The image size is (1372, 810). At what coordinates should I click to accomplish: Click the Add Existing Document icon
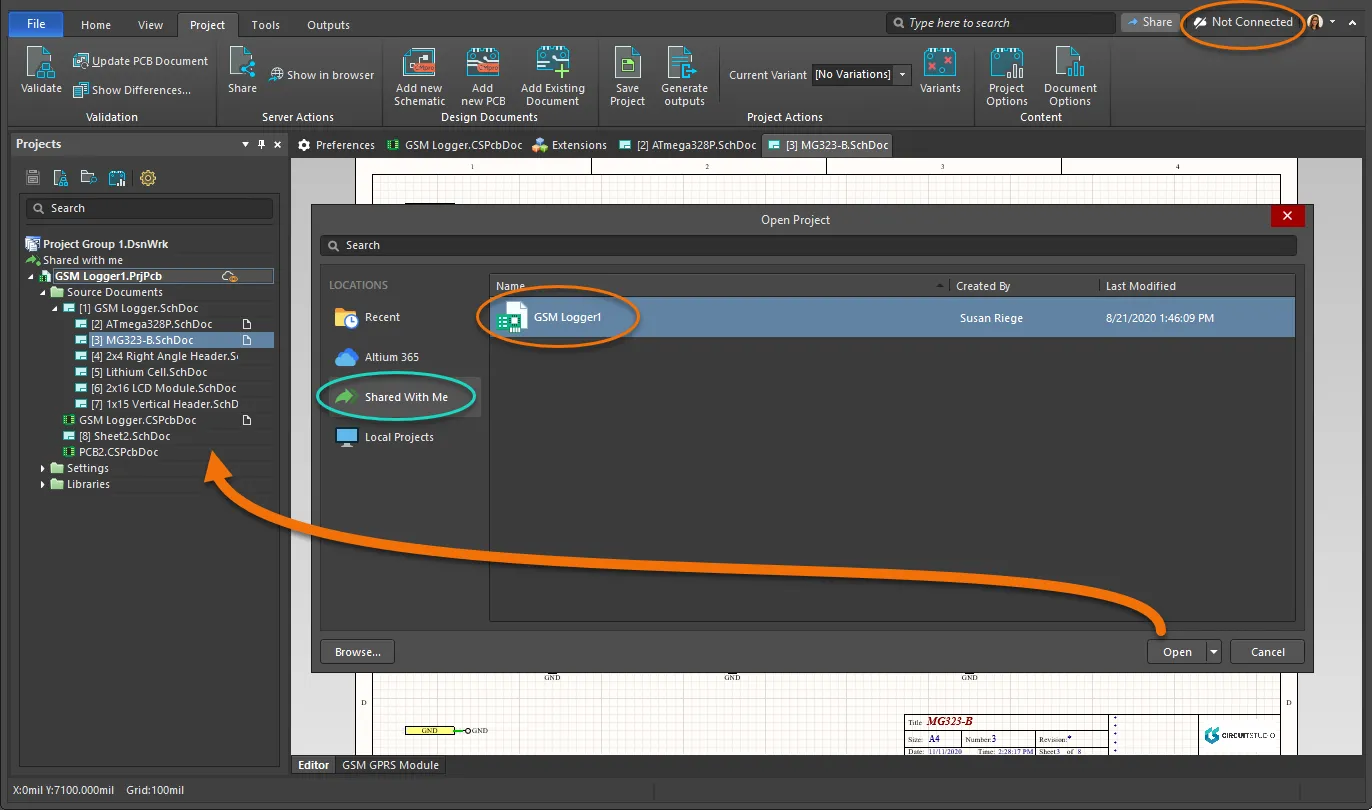552,62
